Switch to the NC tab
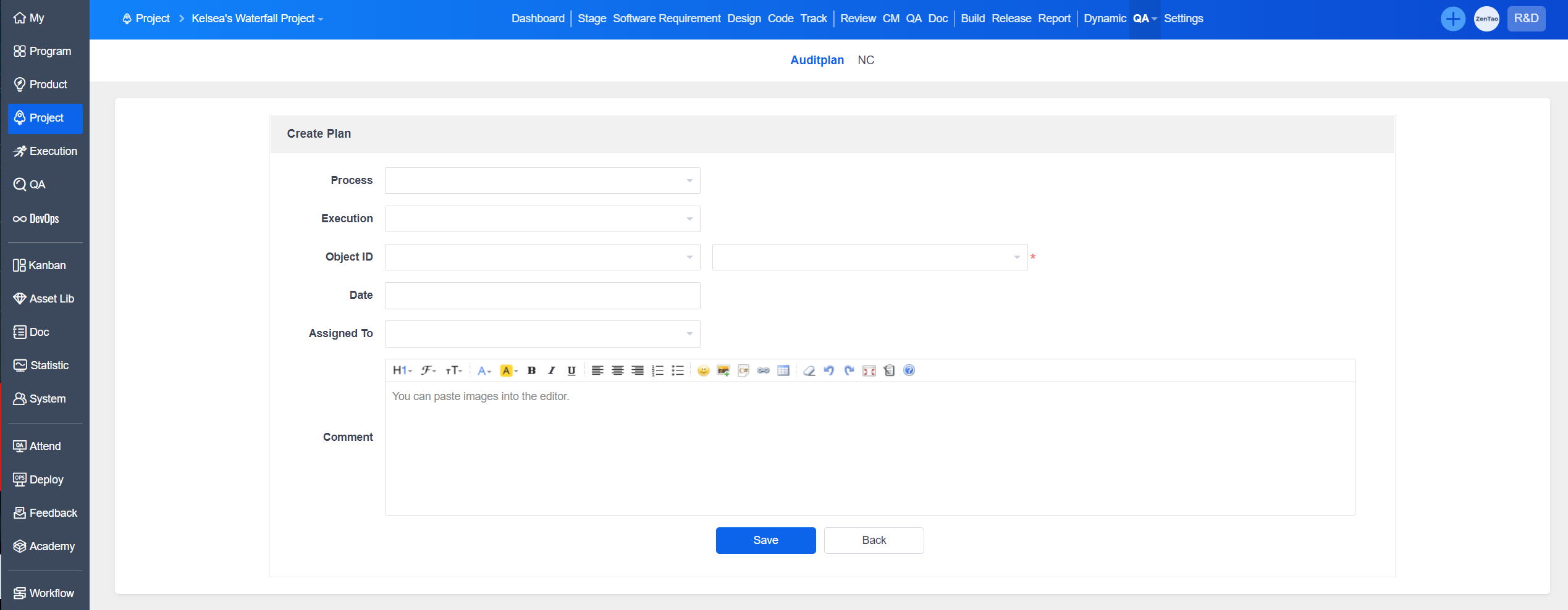This screenshot has height=610, width=1568. (866, 60)
